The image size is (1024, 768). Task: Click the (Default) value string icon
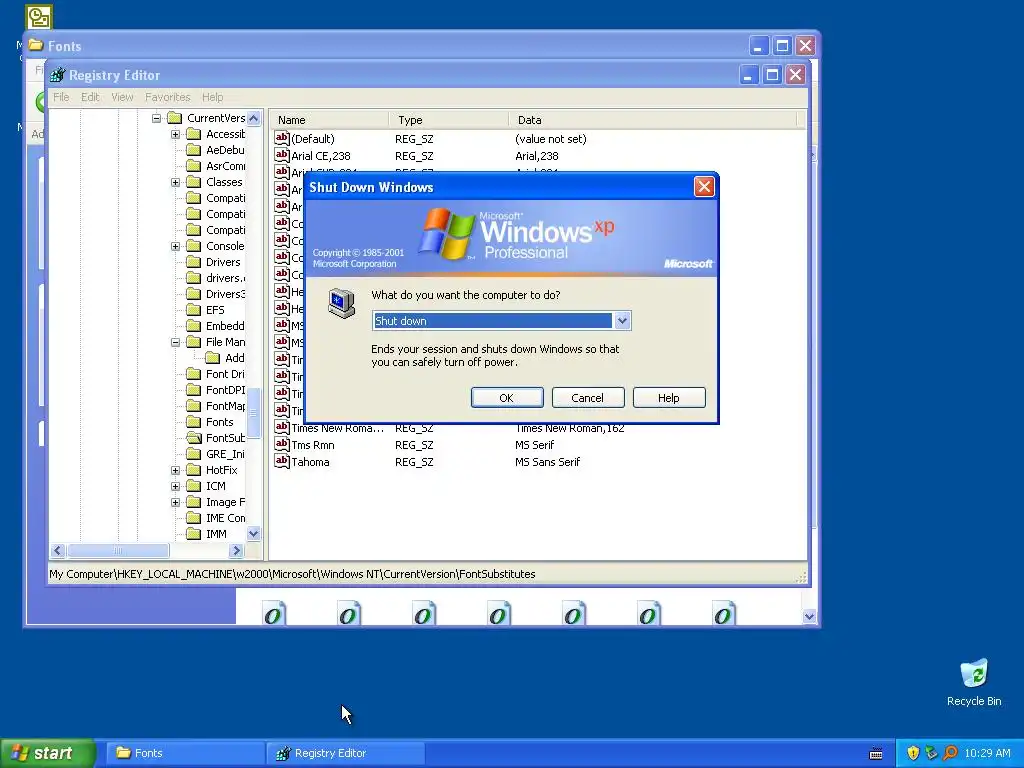281,138
